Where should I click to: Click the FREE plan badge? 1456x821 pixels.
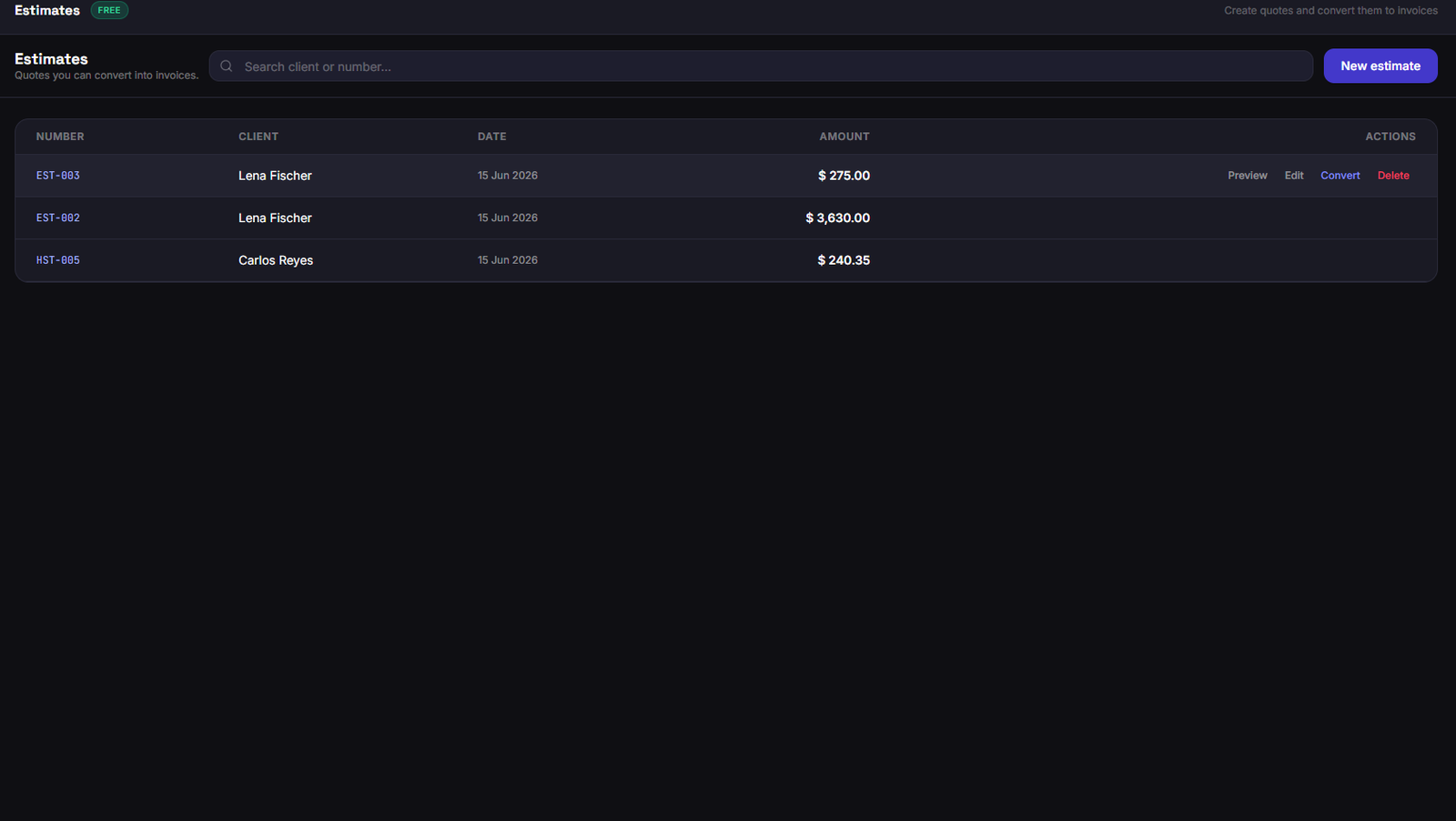tap(109, 10)
